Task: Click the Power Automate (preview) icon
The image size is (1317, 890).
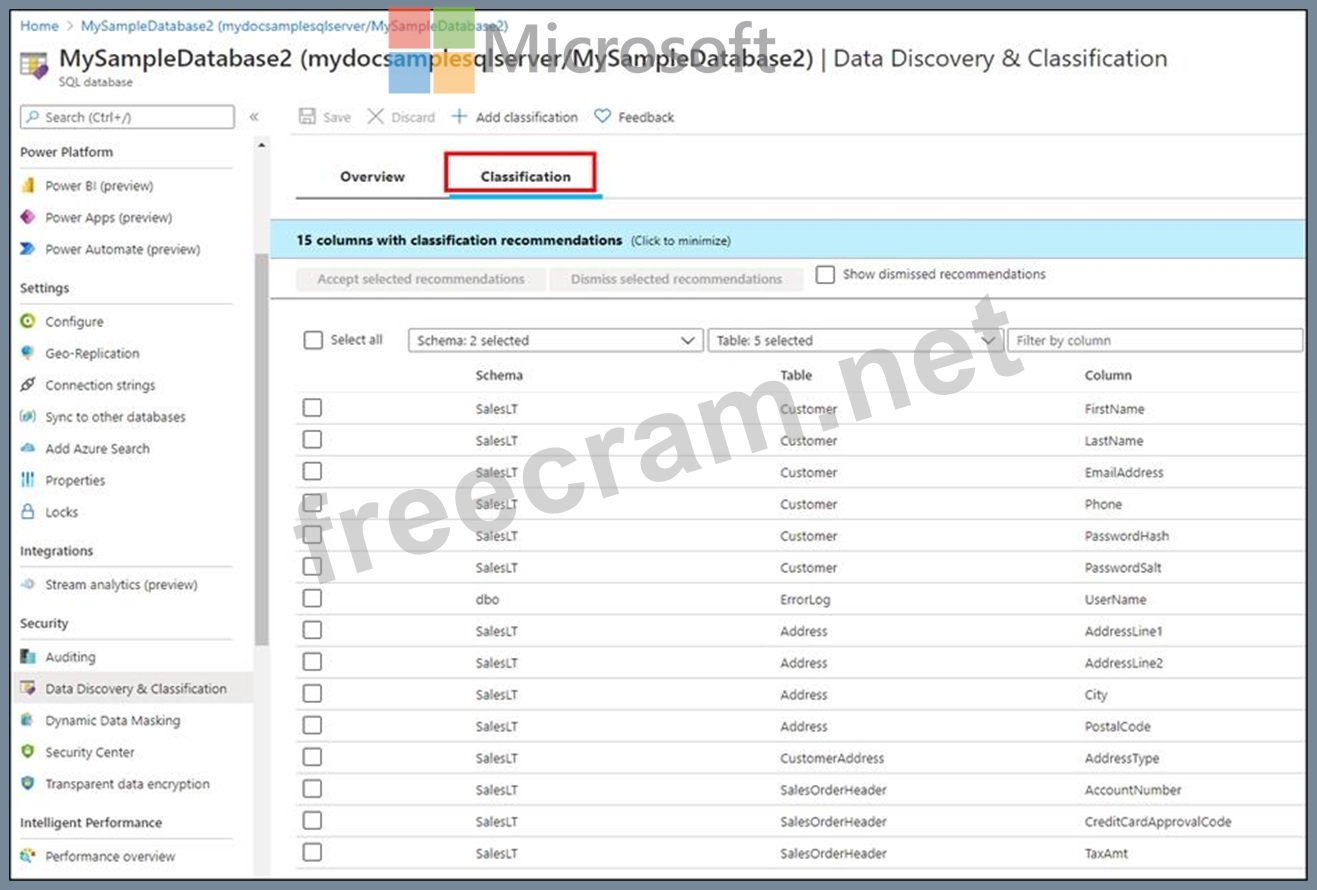Action: click(28, 249)
